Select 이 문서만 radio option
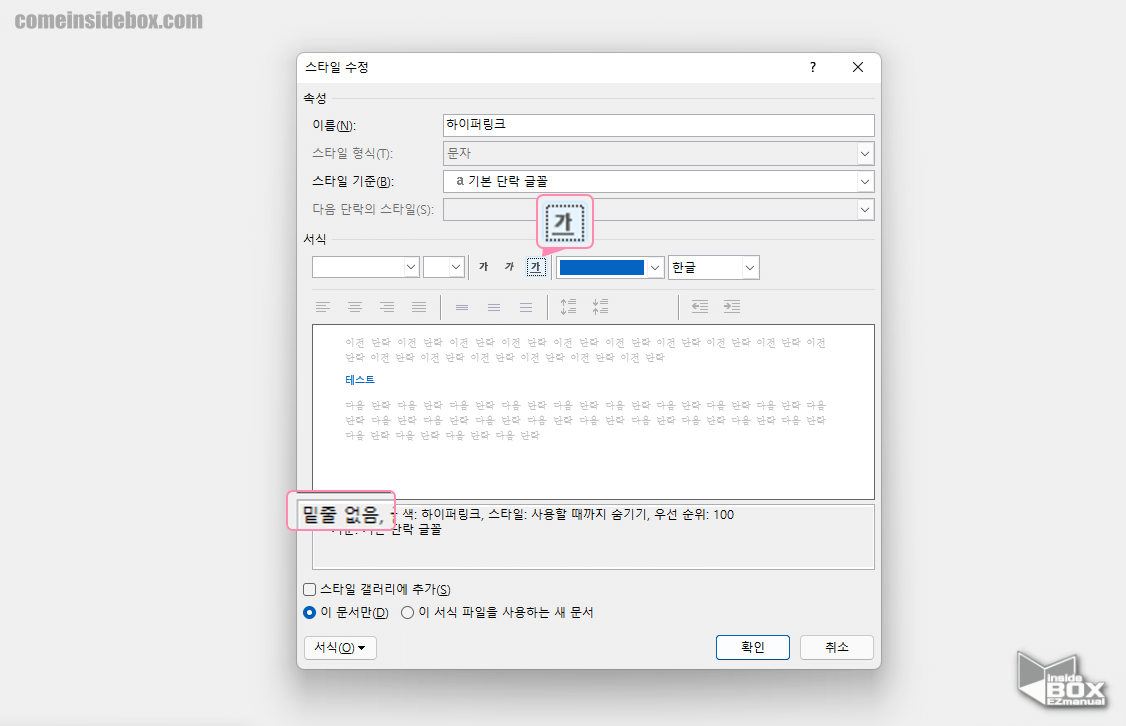The height and width of the screenshot is (726, 1126). (x=309, y=613)
